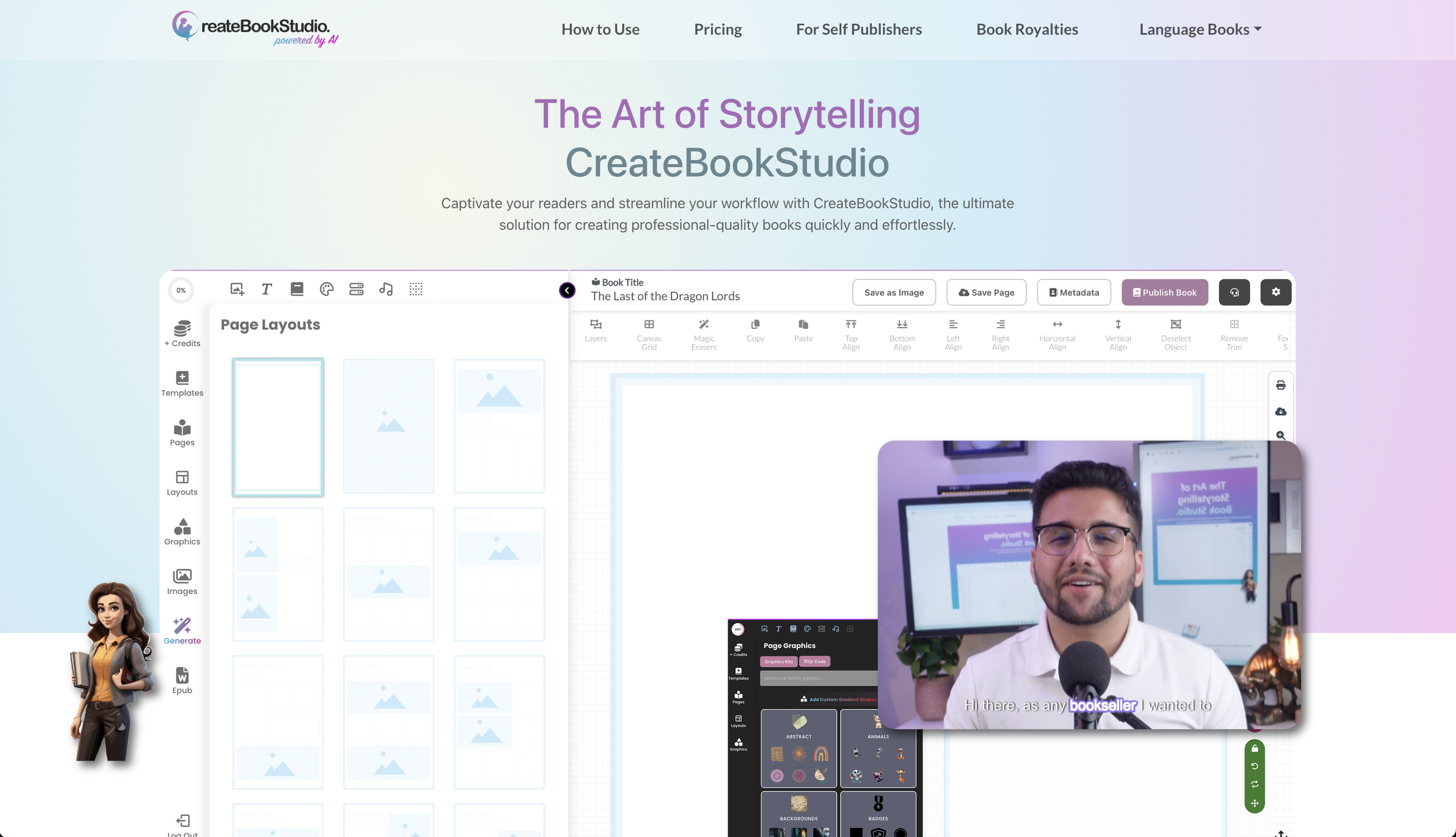
Task: Click the music note audio icon
Action: coord(386,289)
